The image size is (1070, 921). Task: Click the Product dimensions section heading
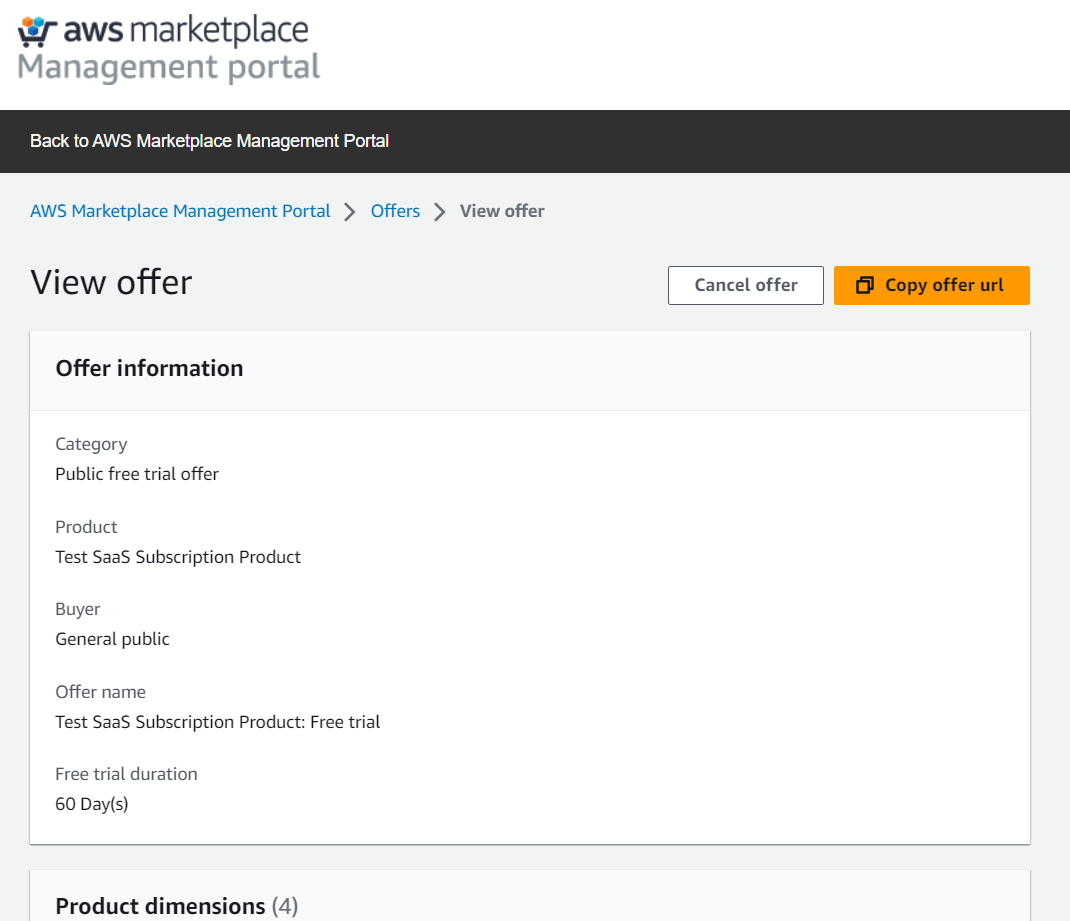(x=160, y=906)
